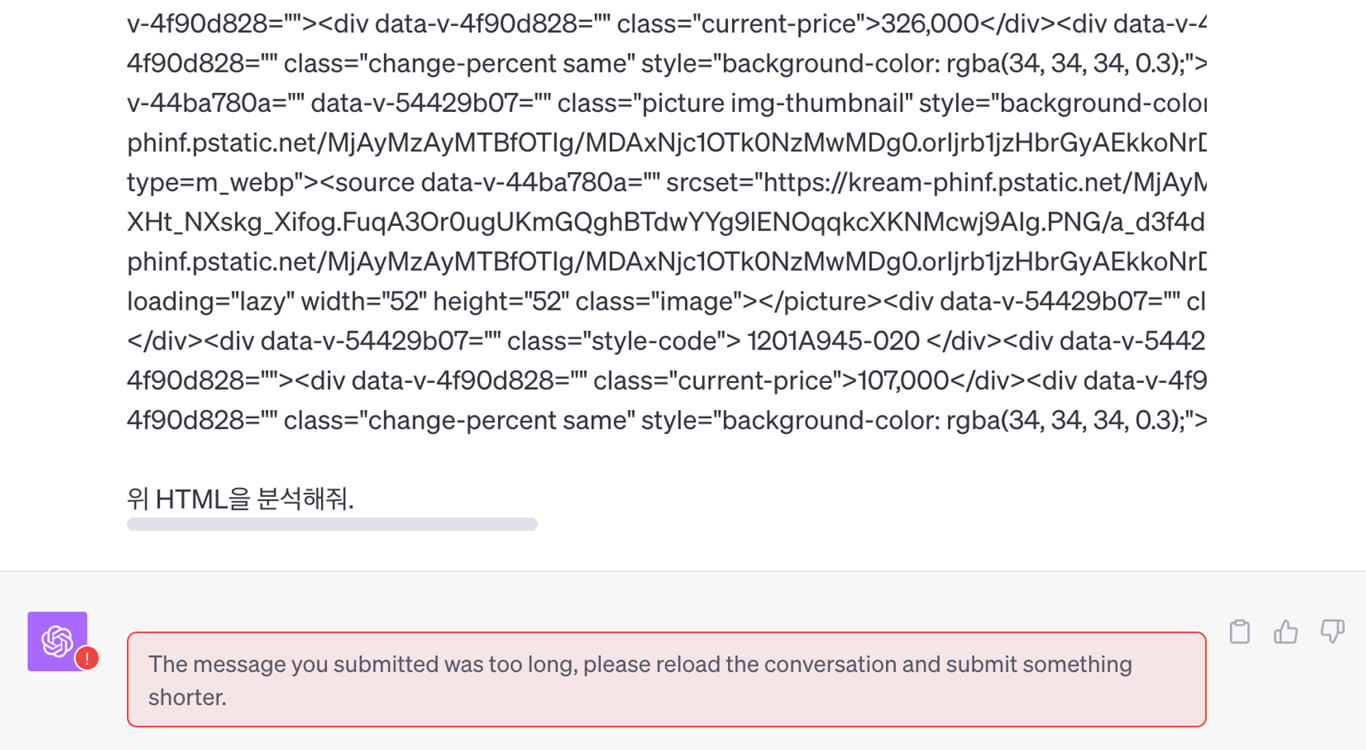Click the line starting 'XHt_NXskg_Xifog'
The height and width of the screenshot is (750, 1366).
pos(666,222)
